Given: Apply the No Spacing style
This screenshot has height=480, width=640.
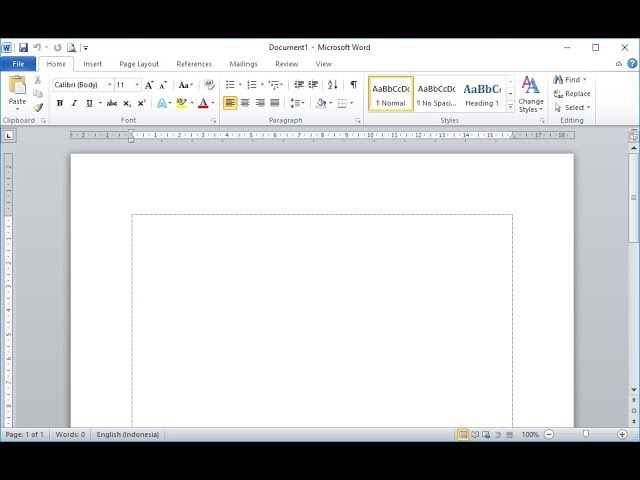Looking at the screenshot, I should pyautogui.click(x=436, y=94).
